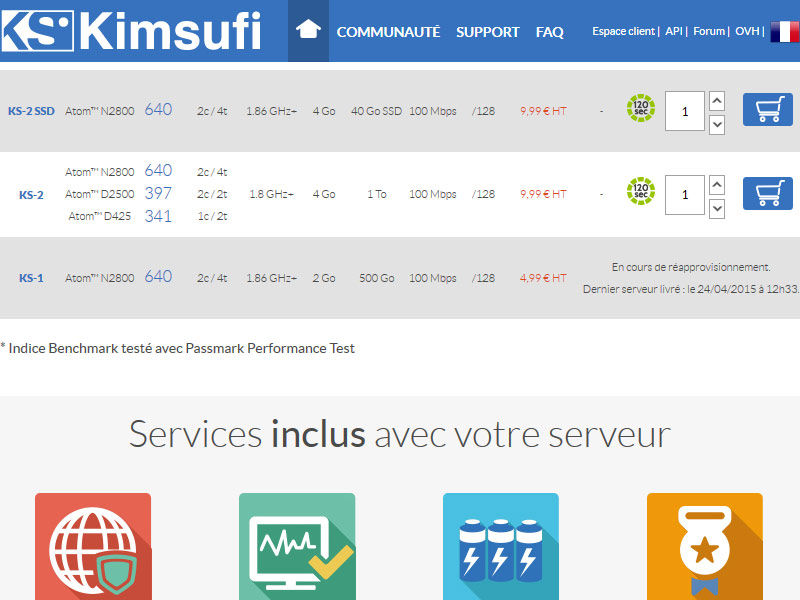Click the 640 benchmark score for KS-1

(x=158, y=276)
